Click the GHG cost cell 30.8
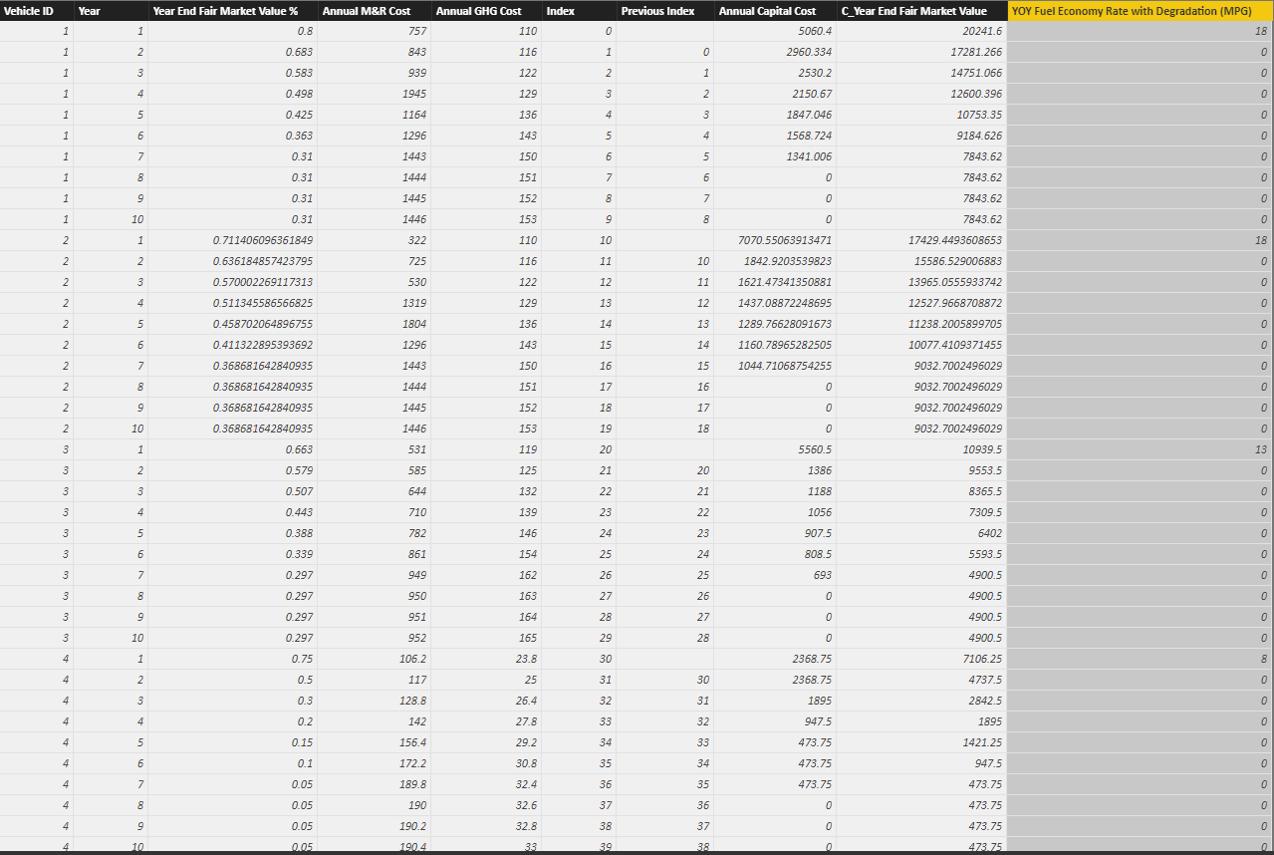This screenshot has width=1274, height=855. tap(486, 764)
